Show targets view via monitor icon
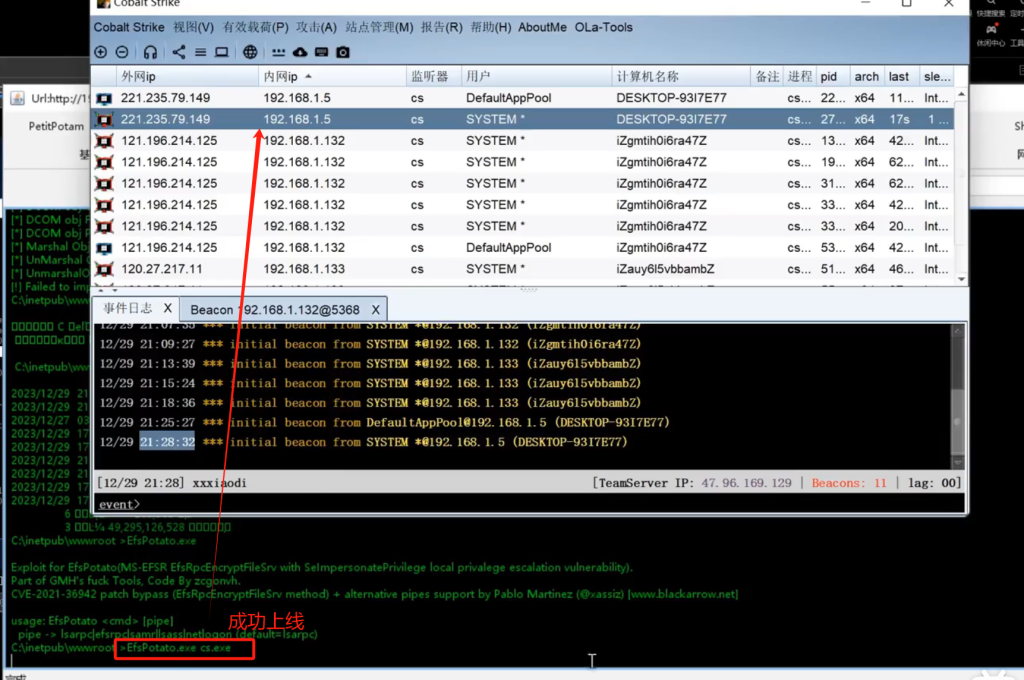The width and height of the screenshot is (1024, 680). point(222,52)
